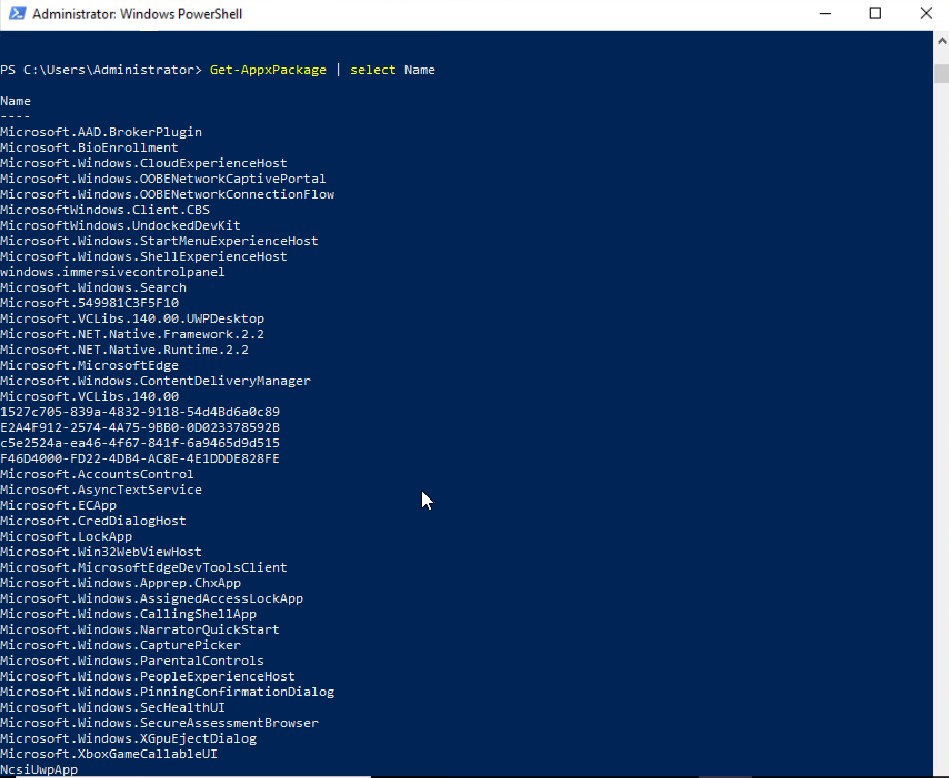The height and width of the screenshot is (778, 949).
Task: Click 'Microsoft.AsyncTextService' line
Action: pos(101,490)
